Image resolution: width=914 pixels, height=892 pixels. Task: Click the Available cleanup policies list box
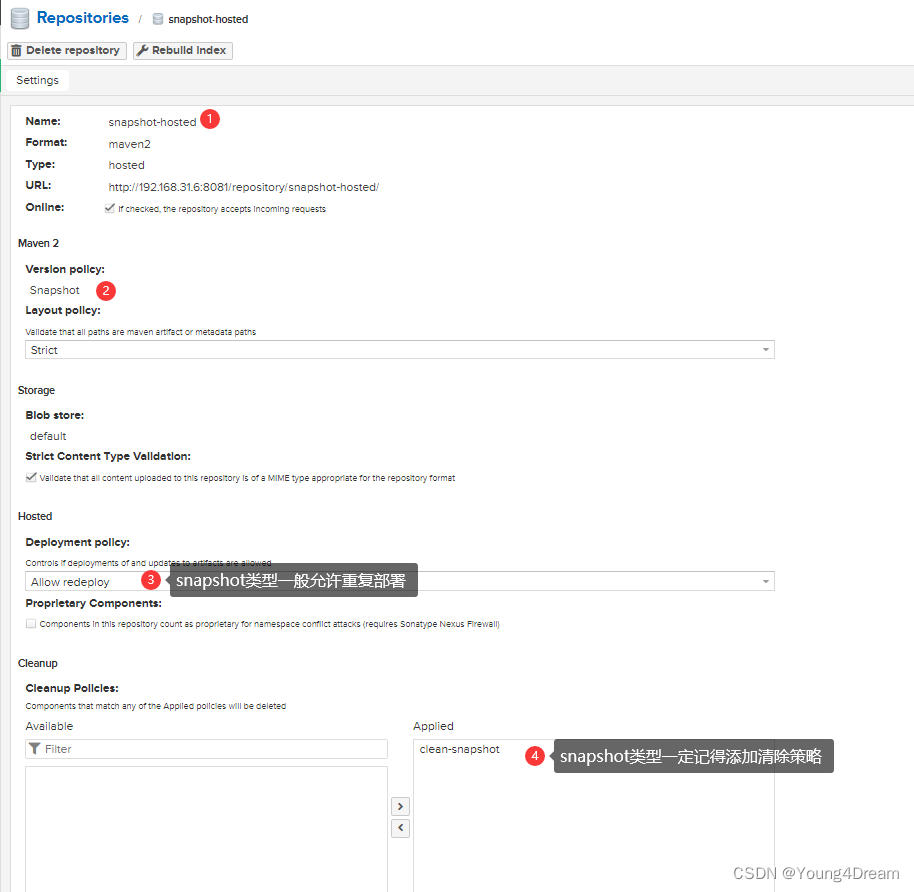tap(206, 829)
